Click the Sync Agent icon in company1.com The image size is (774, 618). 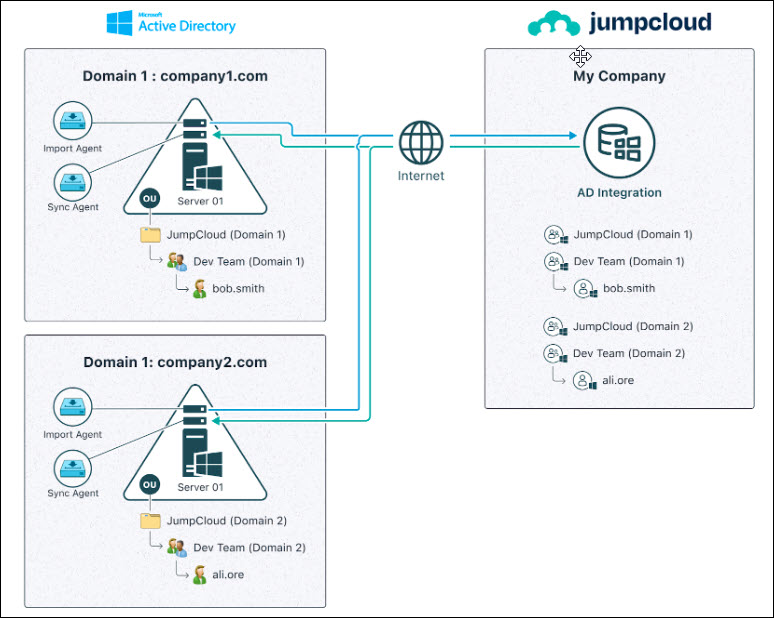(72, 183)
